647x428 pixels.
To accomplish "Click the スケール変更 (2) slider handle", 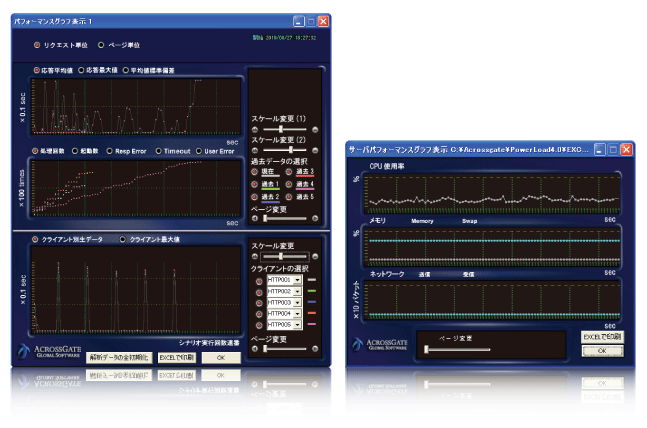I will click(291, 150).
